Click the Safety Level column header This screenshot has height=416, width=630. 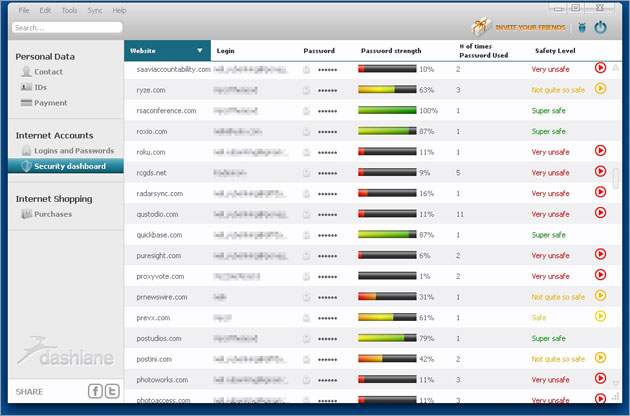tap(554, 50)
